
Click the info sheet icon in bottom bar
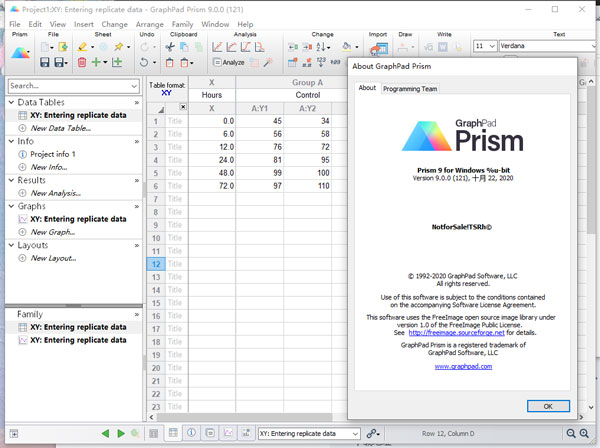[x=191, y=433]
